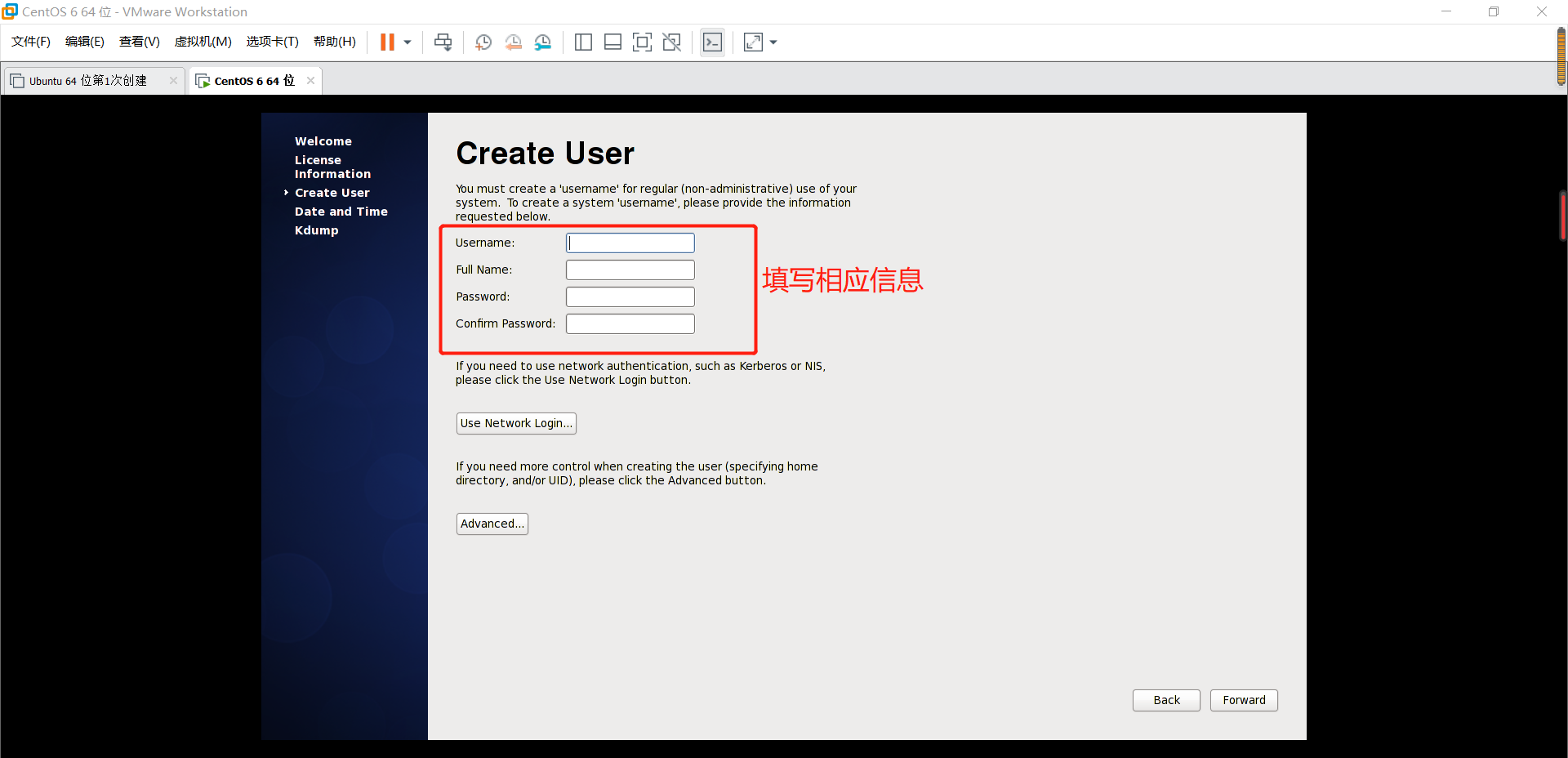Viewport: 1568px width, 758px height.
Task: Open the 文件(F) menu
Action: [x=31, y=42]
